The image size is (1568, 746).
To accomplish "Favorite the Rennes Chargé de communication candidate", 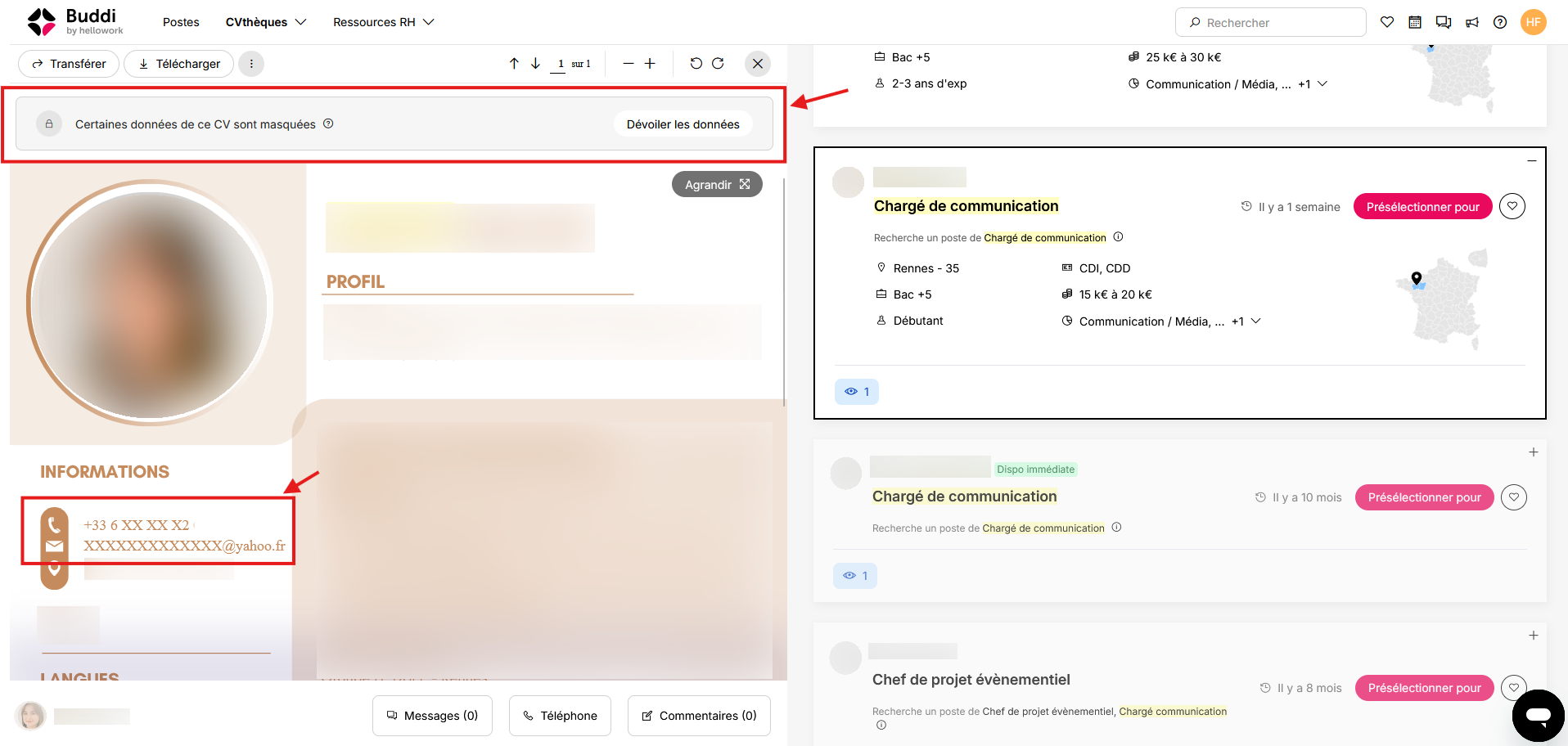I will [1512, 207].
